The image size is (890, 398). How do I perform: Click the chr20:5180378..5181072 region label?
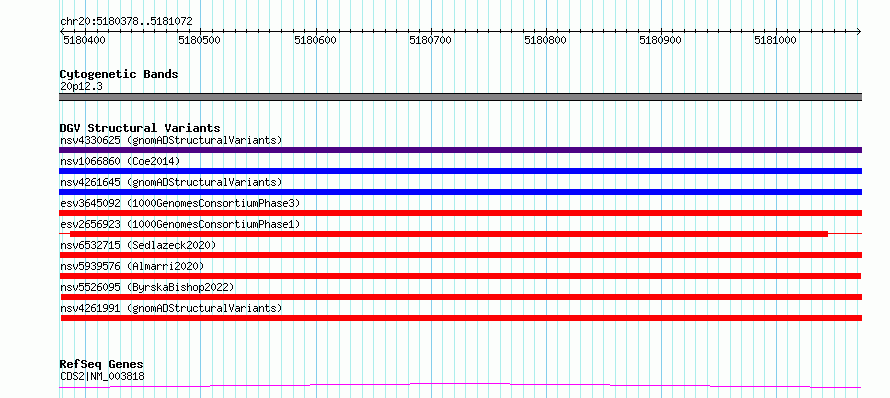[x=126, y=22]
